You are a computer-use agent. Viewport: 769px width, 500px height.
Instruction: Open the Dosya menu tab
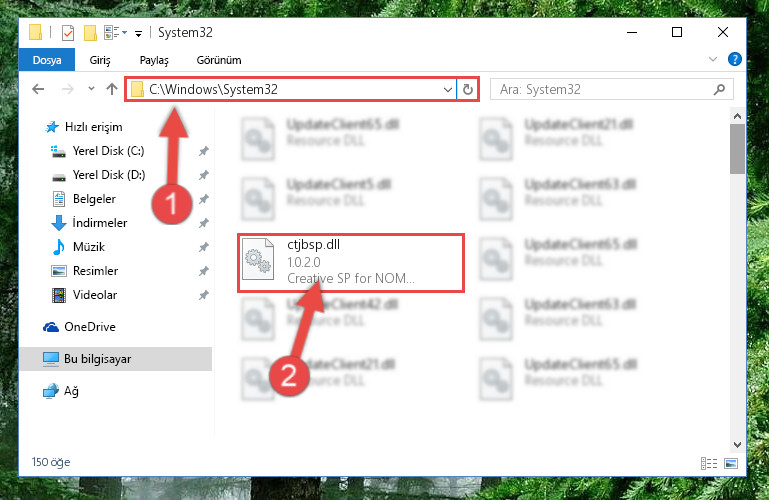pos(47,60)
